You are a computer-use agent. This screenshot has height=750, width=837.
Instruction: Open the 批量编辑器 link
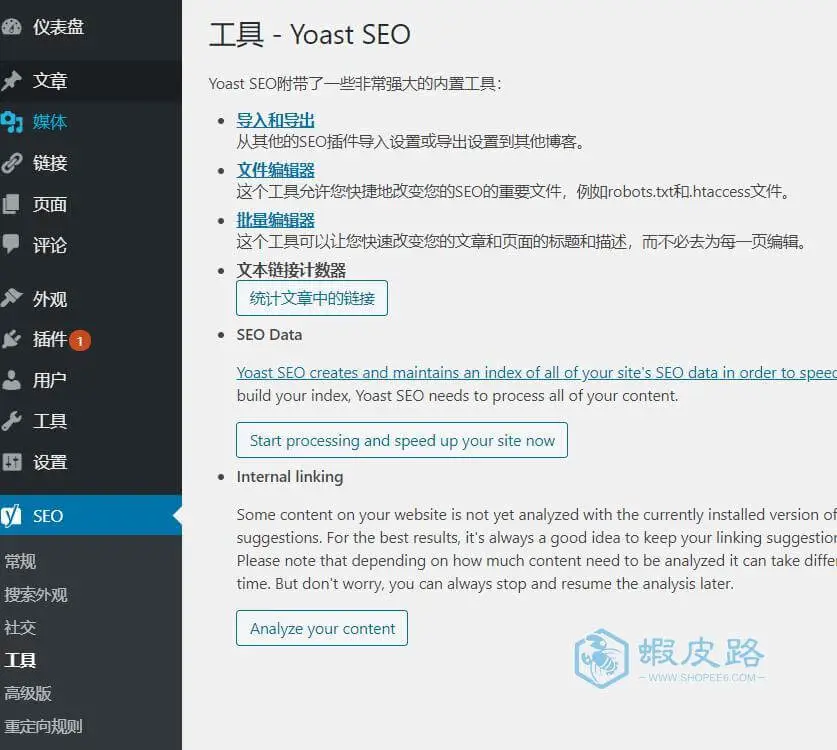275,220
